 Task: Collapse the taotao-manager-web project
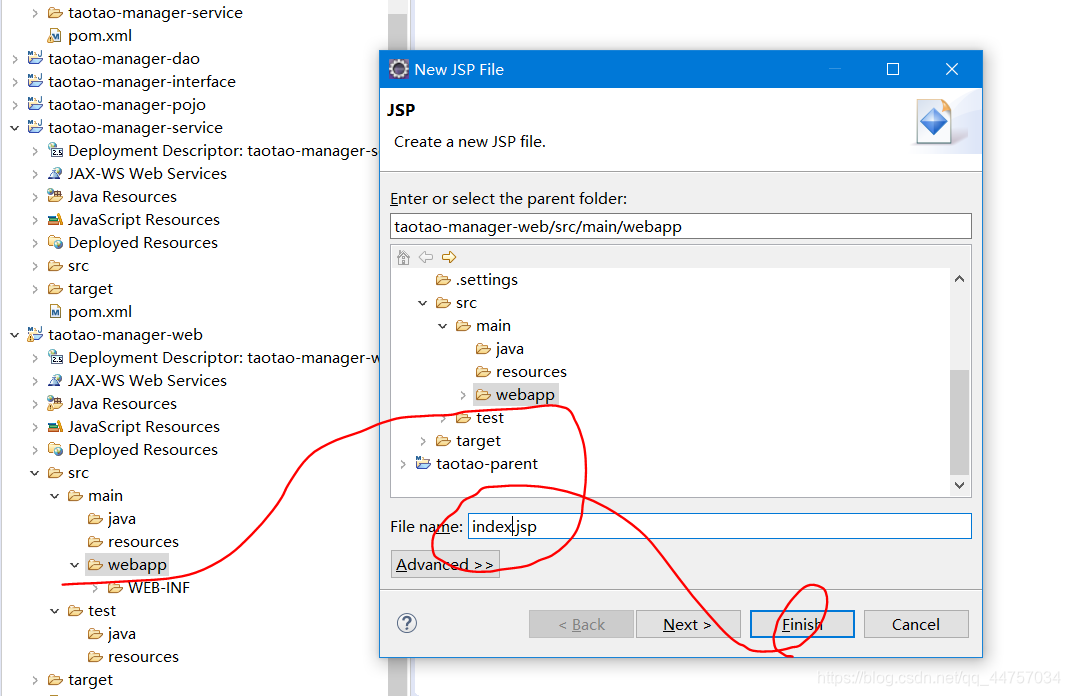(x=15, y=335)
